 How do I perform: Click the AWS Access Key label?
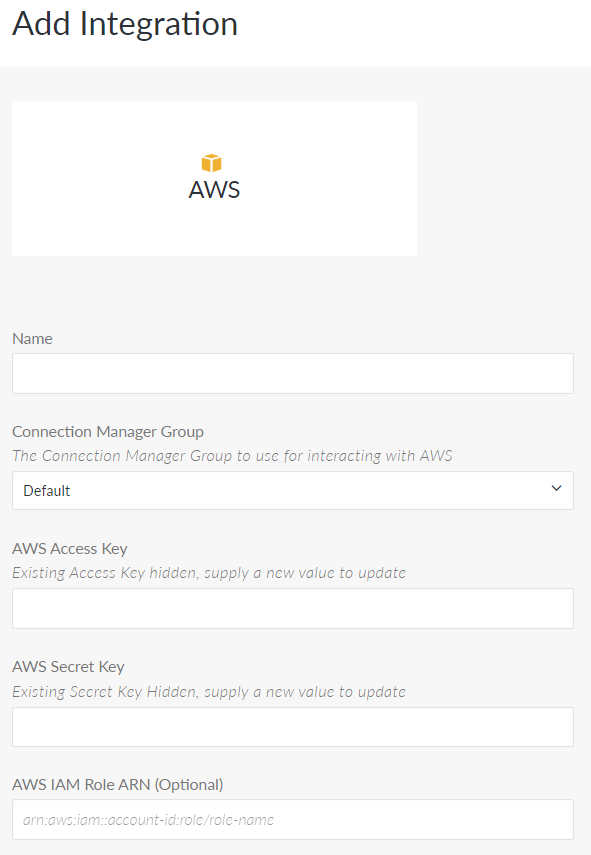[x=70, y=549]
